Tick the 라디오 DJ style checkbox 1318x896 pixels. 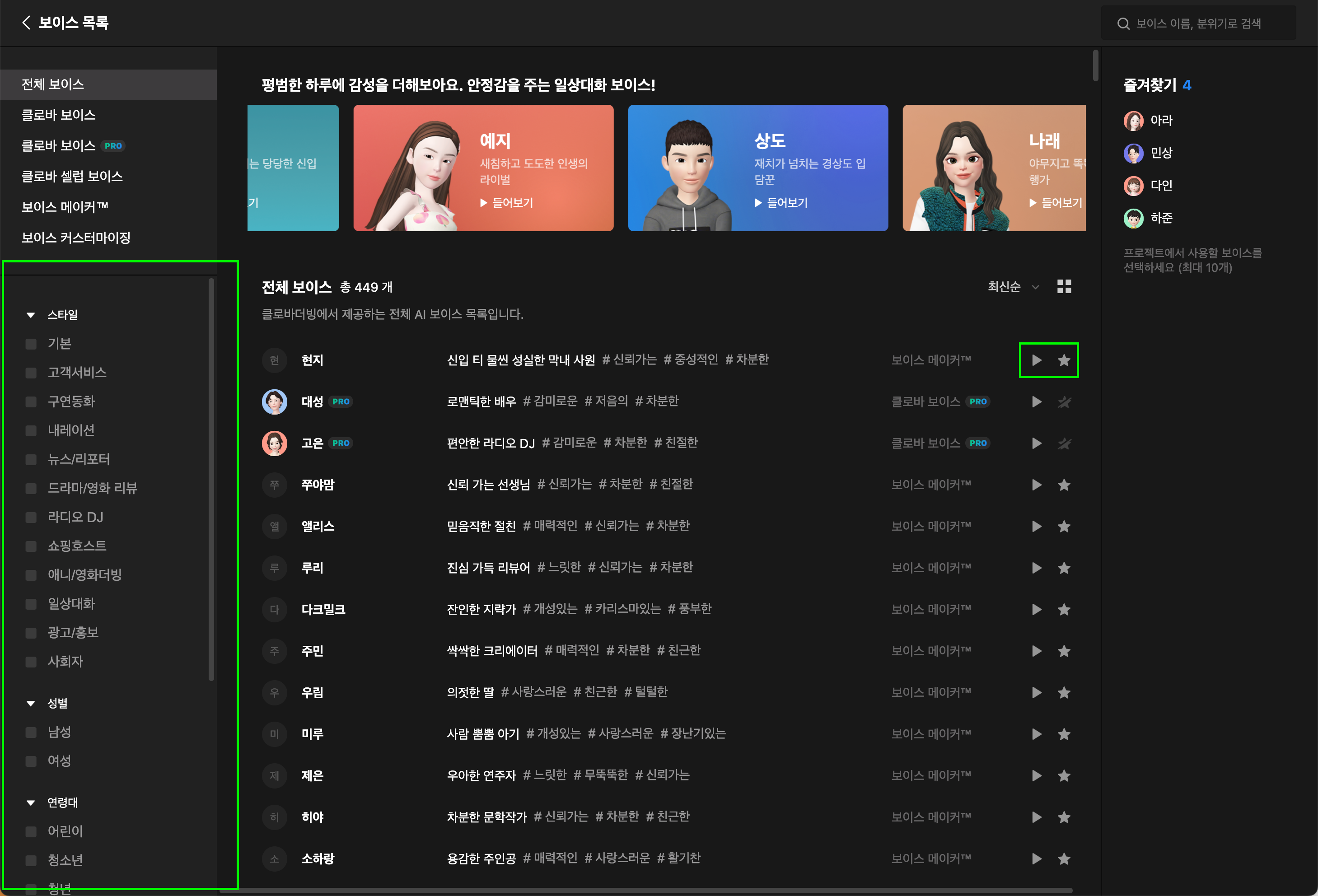tap(31, 517)
